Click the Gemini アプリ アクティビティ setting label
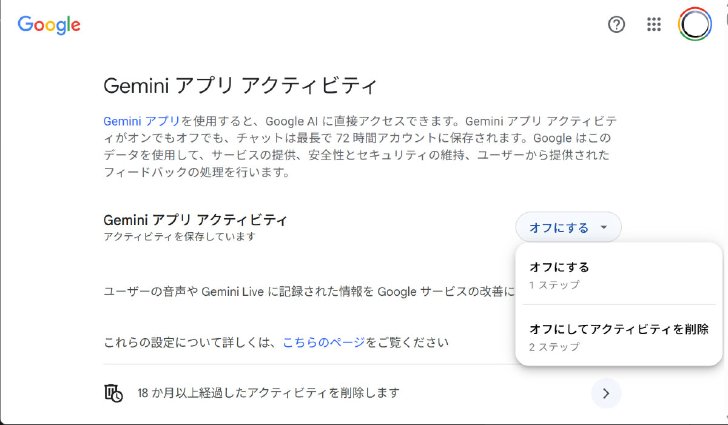 coord(195,220)
